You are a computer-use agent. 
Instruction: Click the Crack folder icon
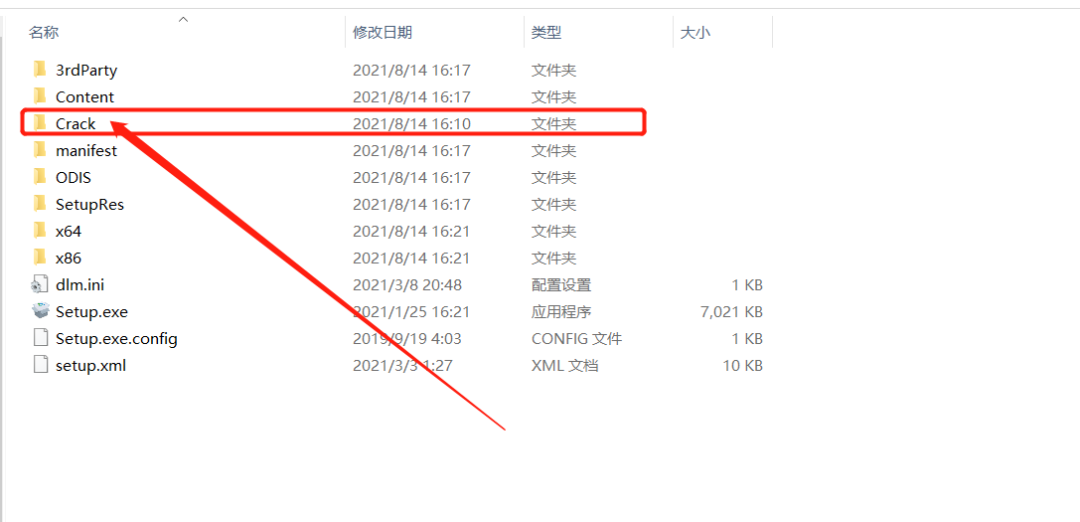[x=39, y=123]
